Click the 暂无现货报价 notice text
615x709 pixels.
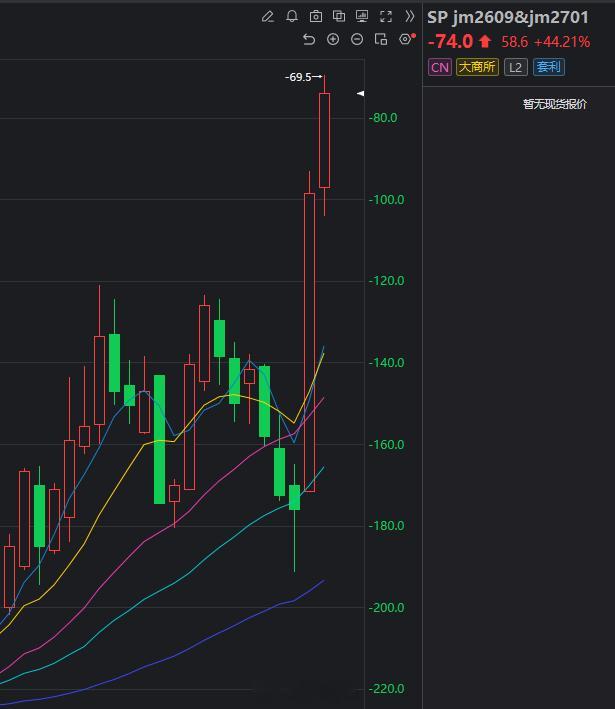click(x=555, y=104)
